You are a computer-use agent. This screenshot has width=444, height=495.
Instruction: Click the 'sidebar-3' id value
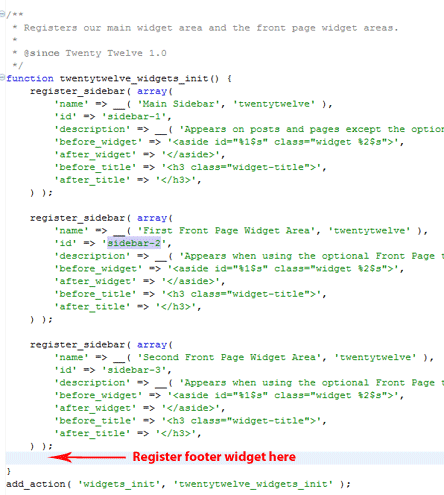click(134, 370)
